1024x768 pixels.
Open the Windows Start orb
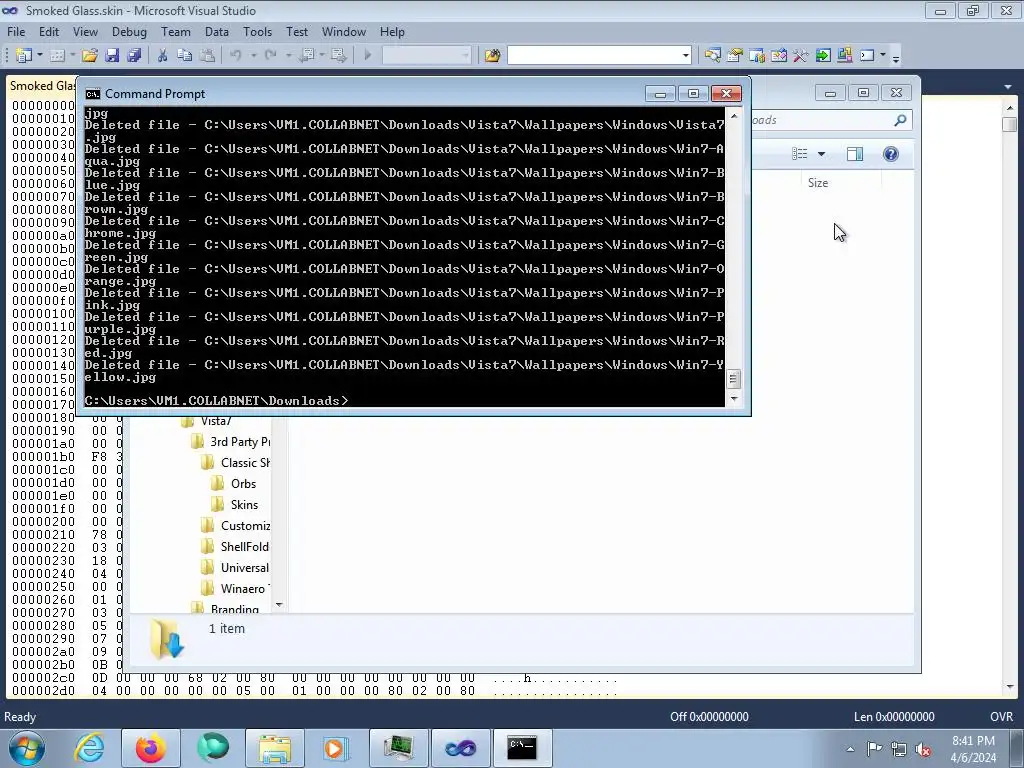[x=26, y=748]
